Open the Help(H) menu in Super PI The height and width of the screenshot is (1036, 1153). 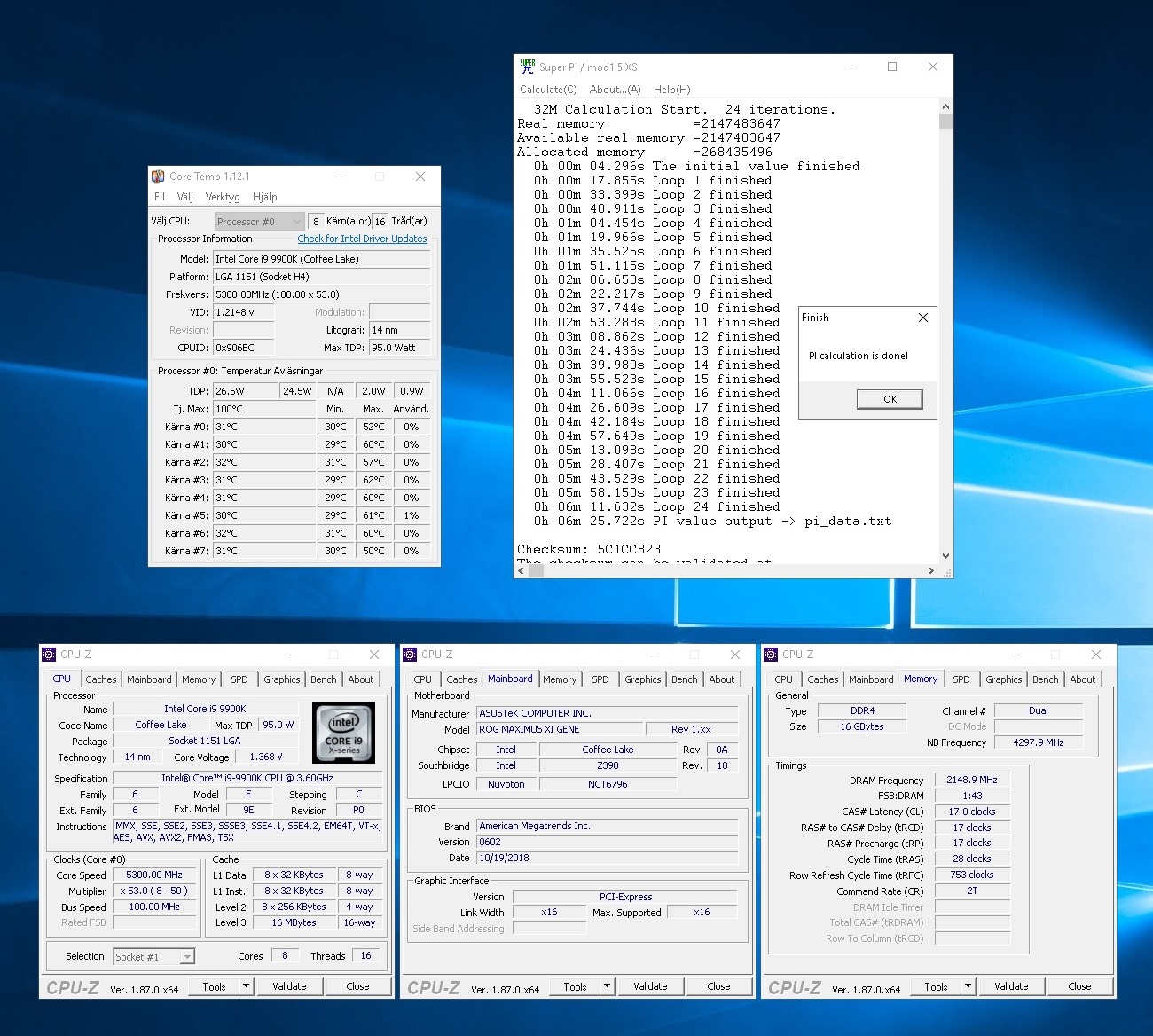coord(671,90)
